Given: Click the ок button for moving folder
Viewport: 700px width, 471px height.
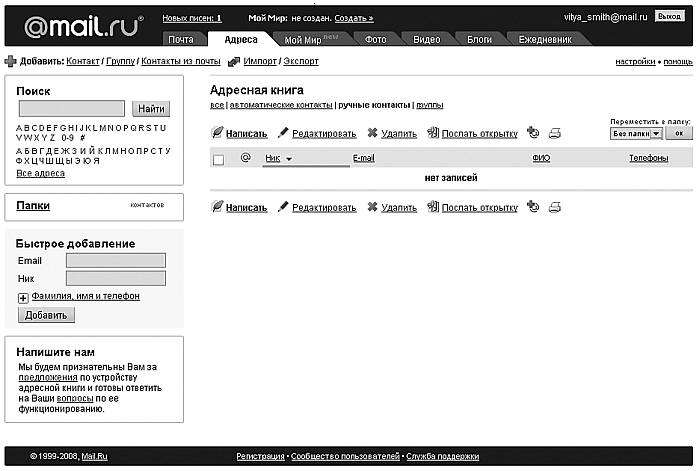Looking at the screenshot, I should pyautogui.click(x=679, y=133).
